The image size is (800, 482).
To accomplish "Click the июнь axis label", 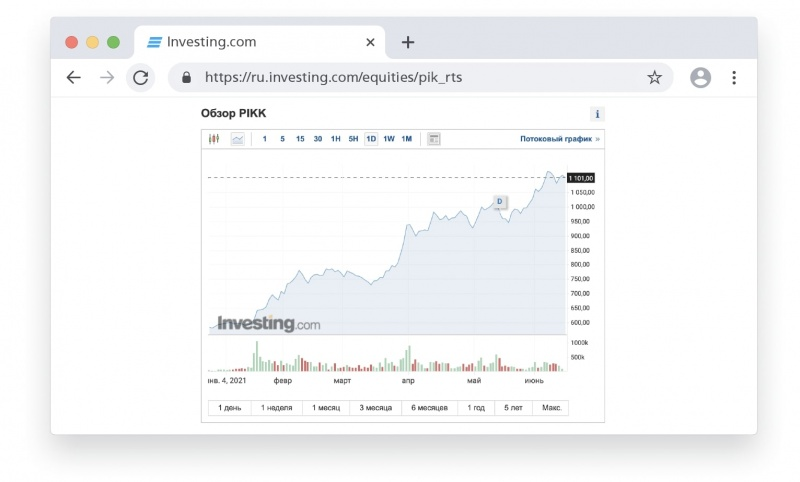I will pos(534,380).
